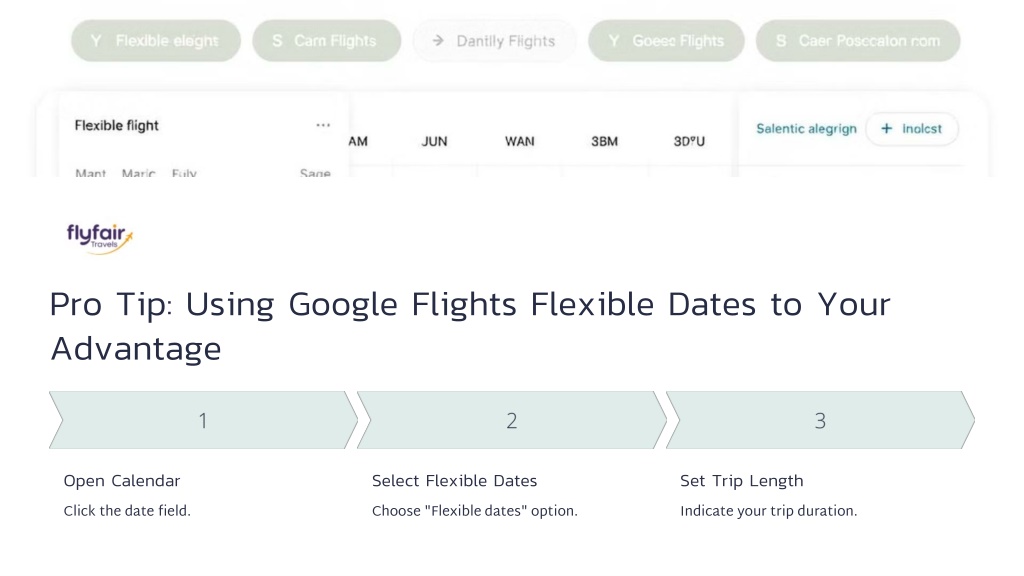Click step 3 chevron arrow

pyautogui.click(x=820, y=420)
